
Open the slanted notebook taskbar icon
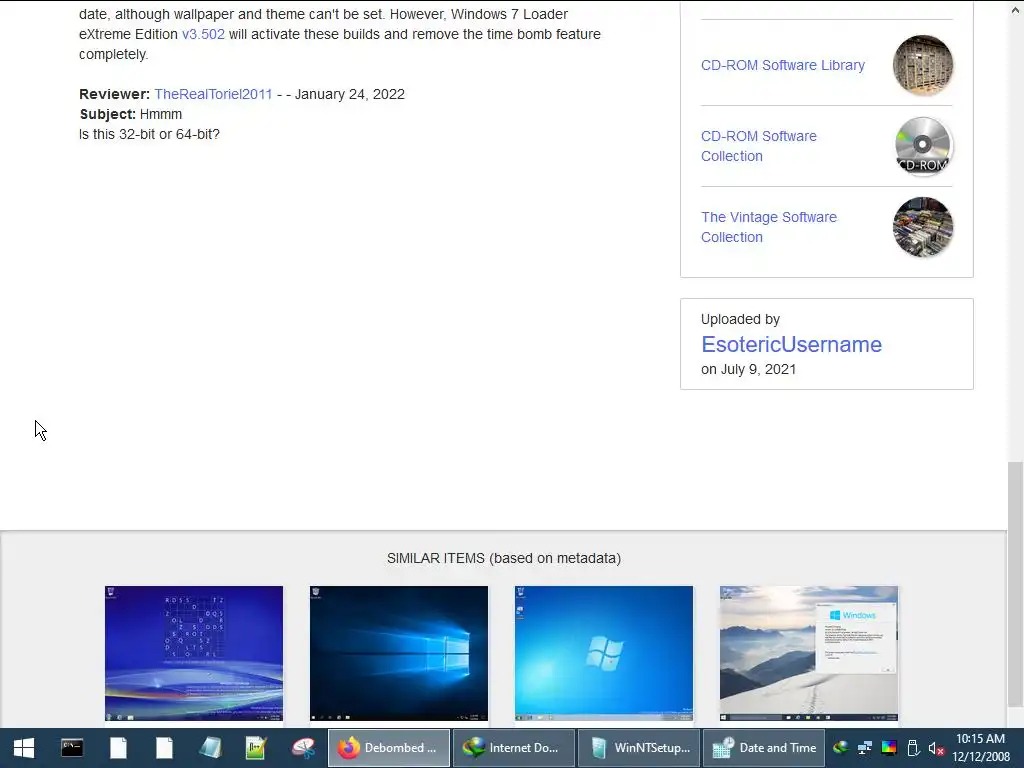click(x=210, y=748)
